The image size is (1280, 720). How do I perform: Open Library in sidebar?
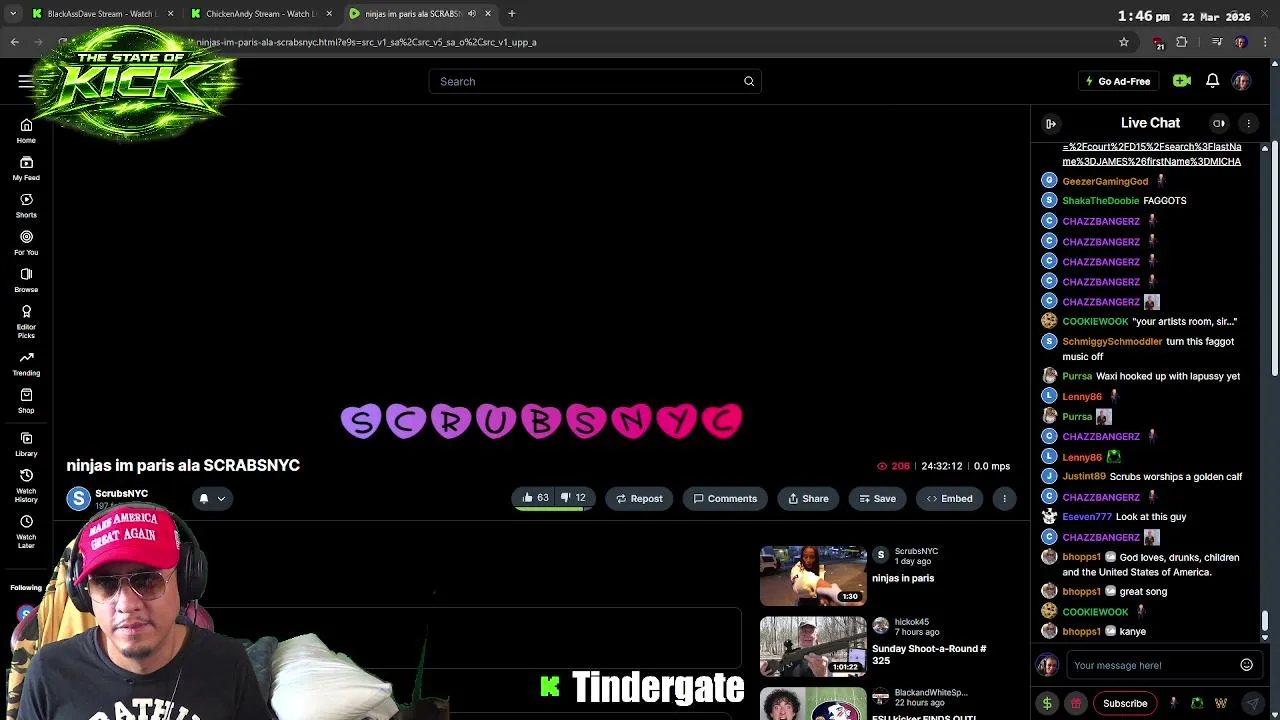26,444
